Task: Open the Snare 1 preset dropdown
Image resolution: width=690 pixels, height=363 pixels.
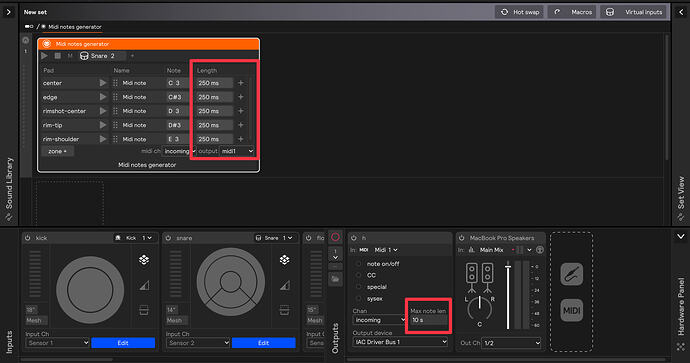Action: 274,238
